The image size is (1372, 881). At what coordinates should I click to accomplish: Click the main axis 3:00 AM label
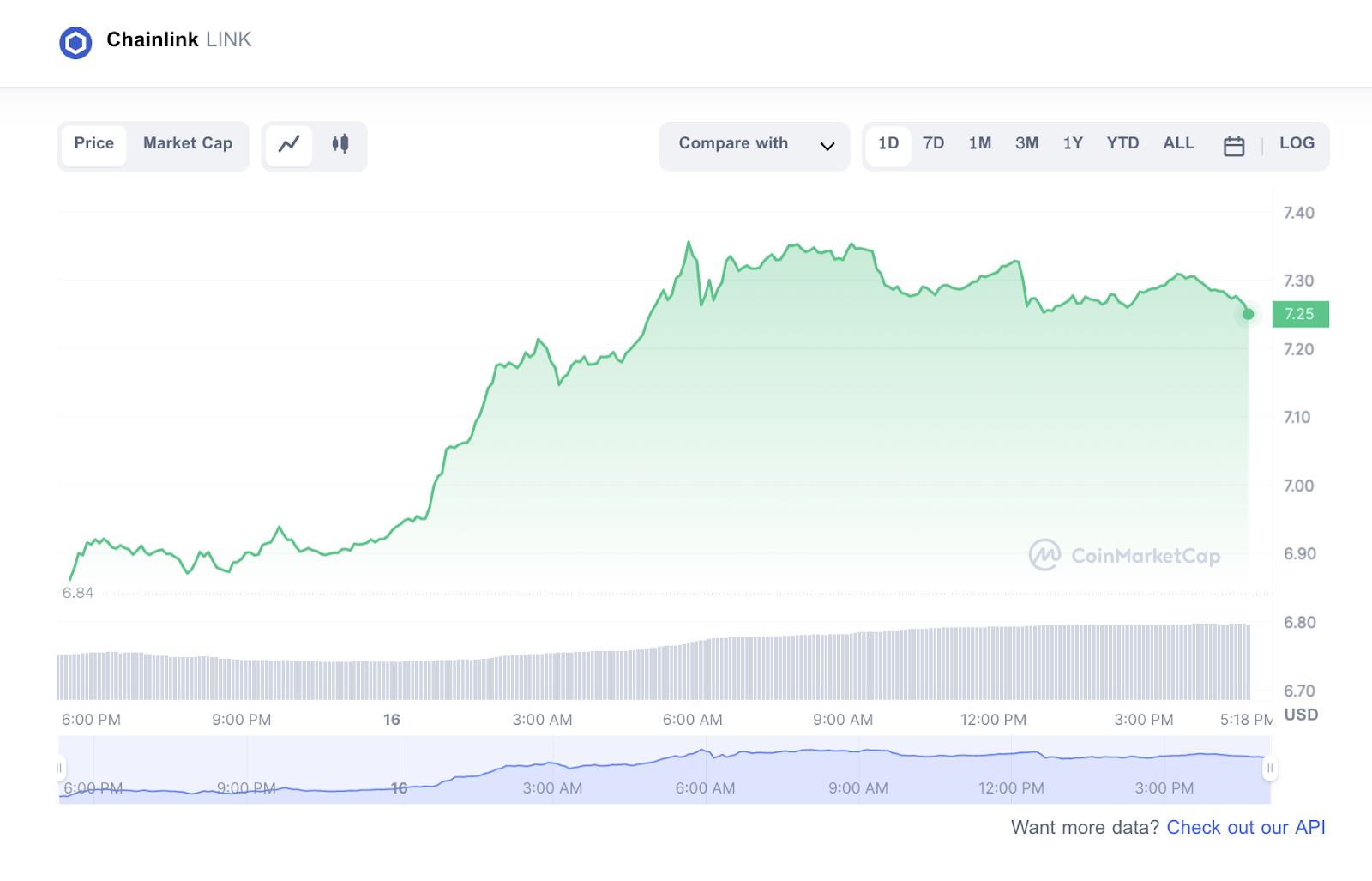point(543,720)
